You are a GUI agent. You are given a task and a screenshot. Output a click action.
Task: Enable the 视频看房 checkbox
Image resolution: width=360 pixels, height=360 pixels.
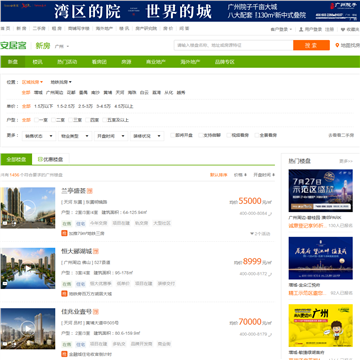(x=229, y=135)
